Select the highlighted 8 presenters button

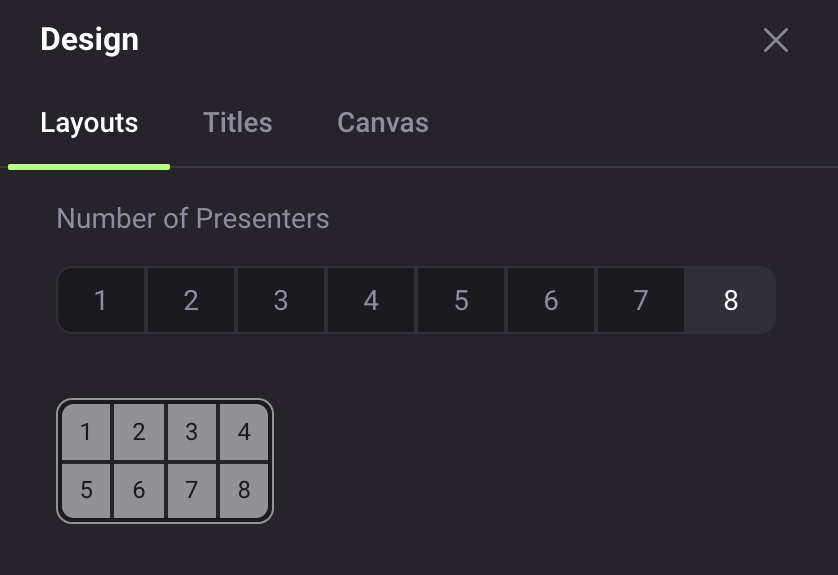point(731,300)
